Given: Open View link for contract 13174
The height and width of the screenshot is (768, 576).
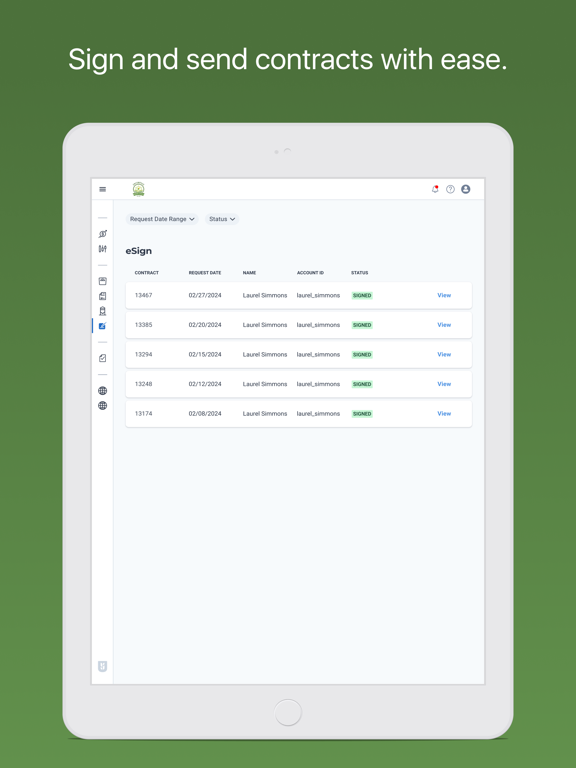Looking at the screenshot, I should (444, 414).
